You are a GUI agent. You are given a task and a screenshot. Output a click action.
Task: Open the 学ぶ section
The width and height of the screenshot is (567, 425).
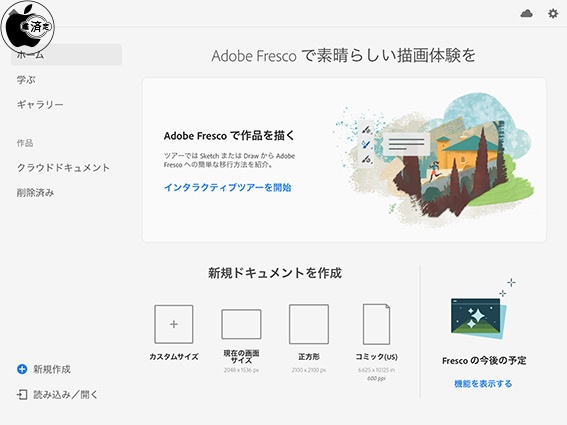point(26,80)
